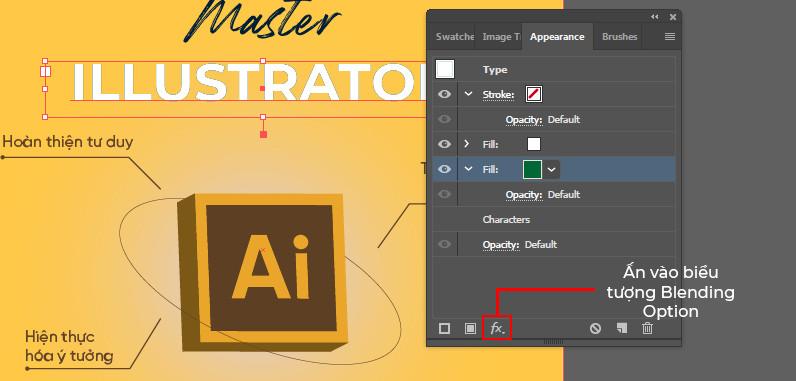
Task: Collapse the panel with the double-arrow icon
Action: [655, 17]
